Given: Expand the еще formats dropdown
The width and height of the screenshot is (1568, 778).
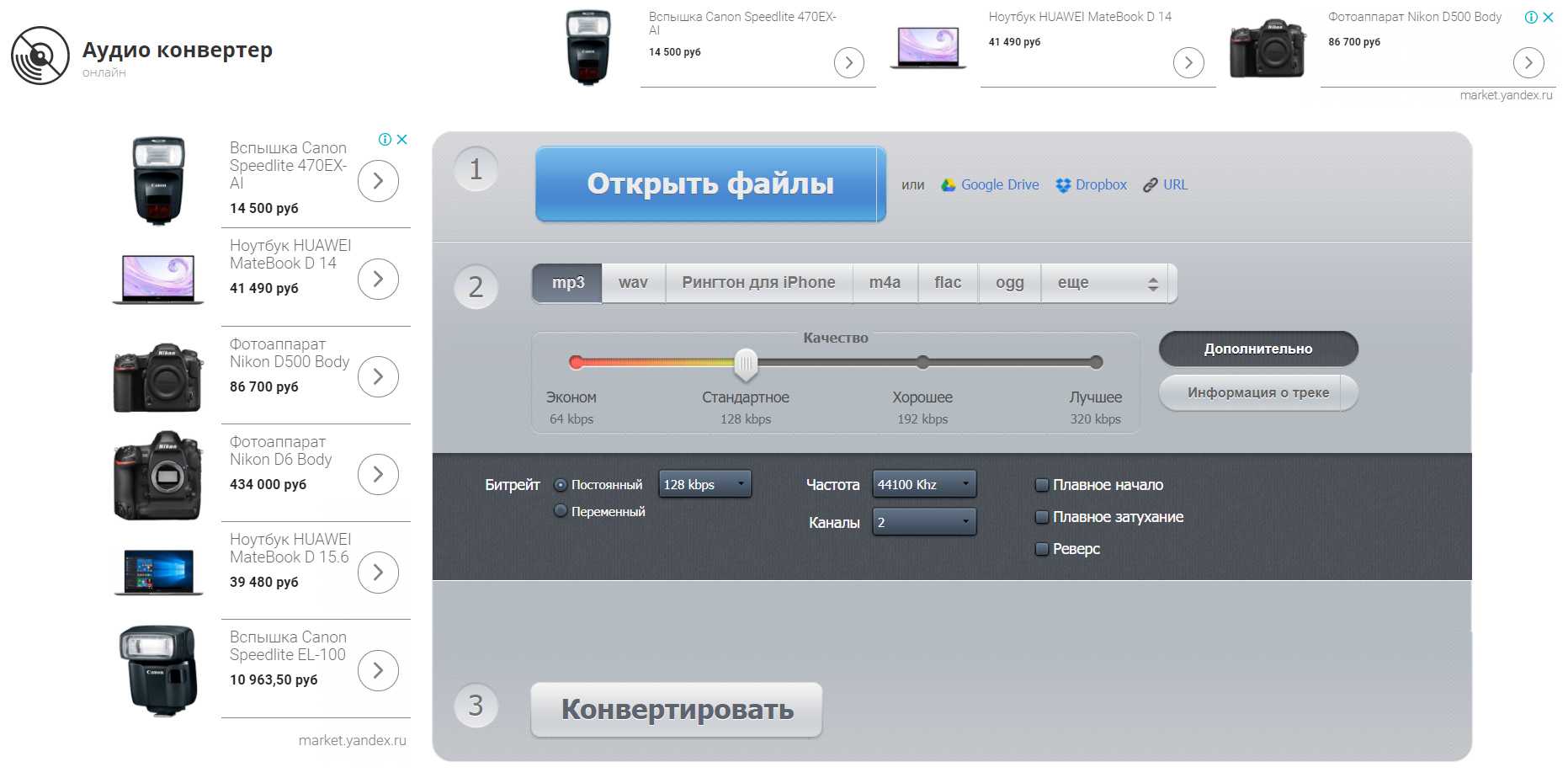Looking at the screenshot, I should (x=1108, y=283).
